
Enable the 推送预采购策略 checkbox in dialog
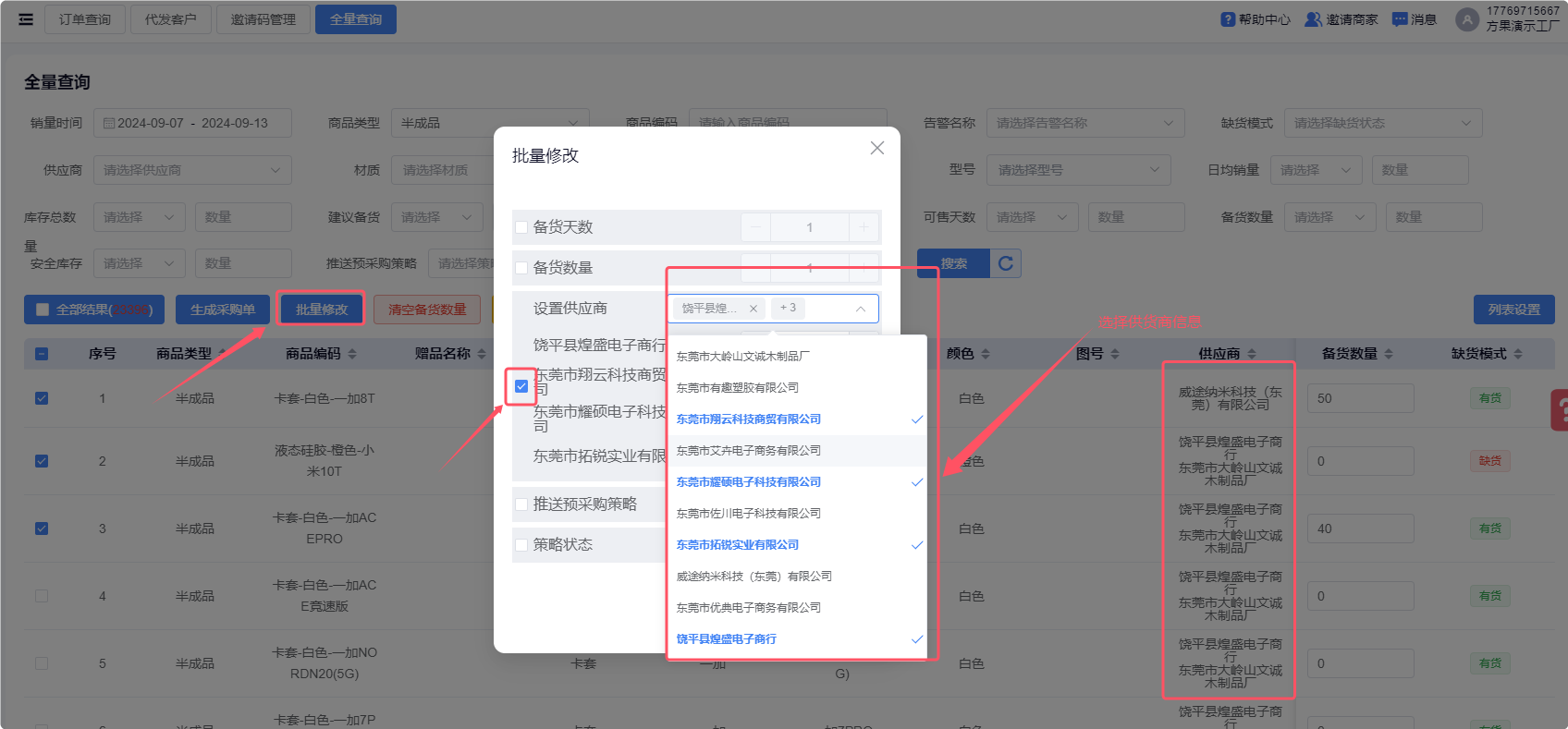point(521,504)
